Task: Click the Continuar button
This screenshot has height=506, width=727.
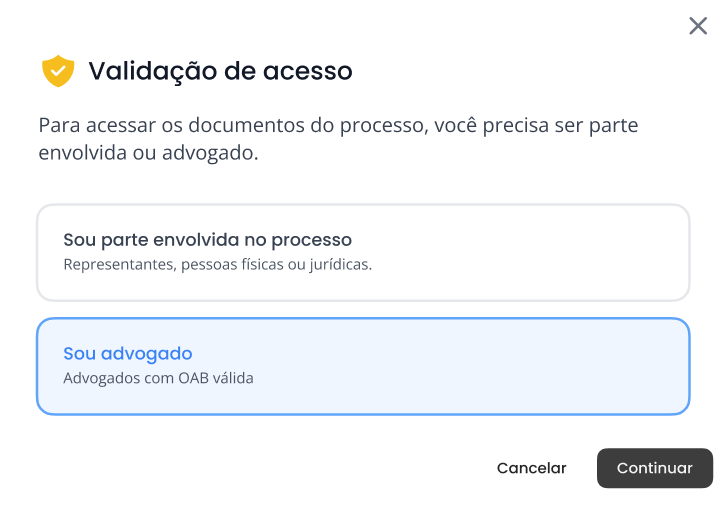Action: tap(655, 468)
